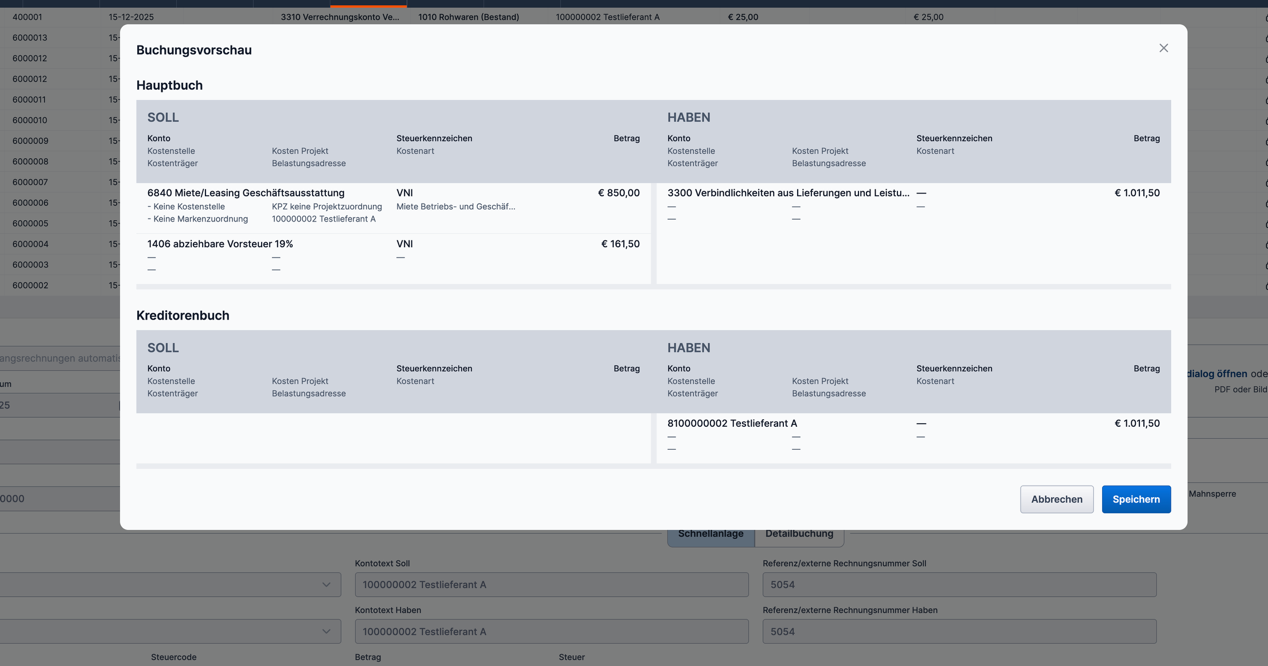Click the Speichern button
This screenshot has width=1268, height=666.
(1135, 499)
